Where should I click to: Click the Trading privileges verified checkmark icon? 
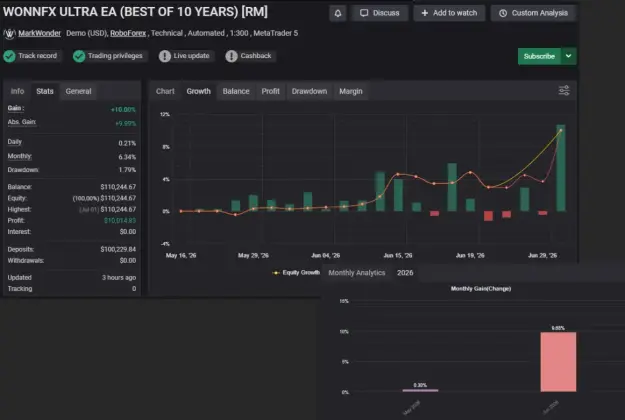[79, 56]
